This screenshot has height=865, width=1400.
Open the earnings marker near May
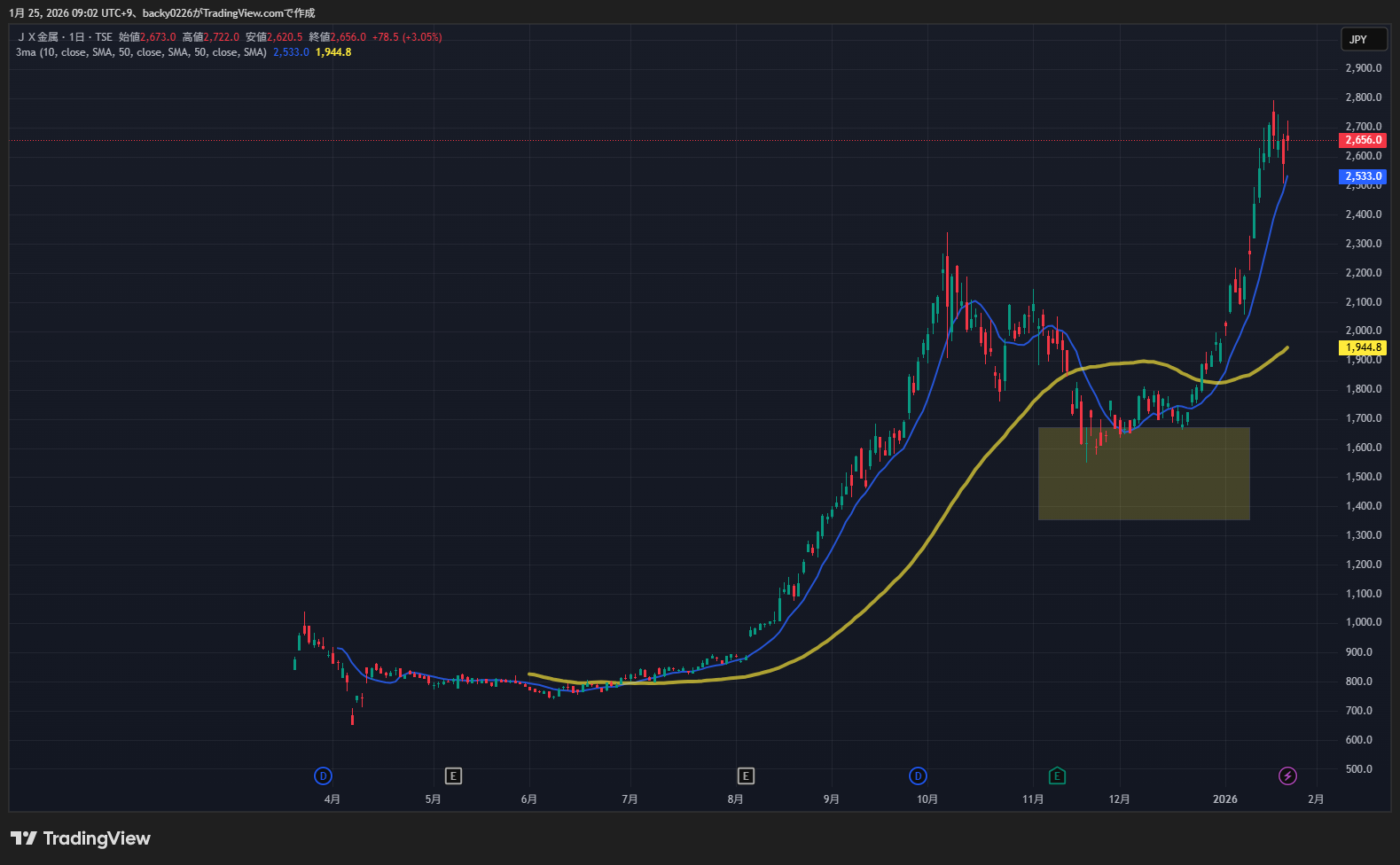tap(453, 776)
